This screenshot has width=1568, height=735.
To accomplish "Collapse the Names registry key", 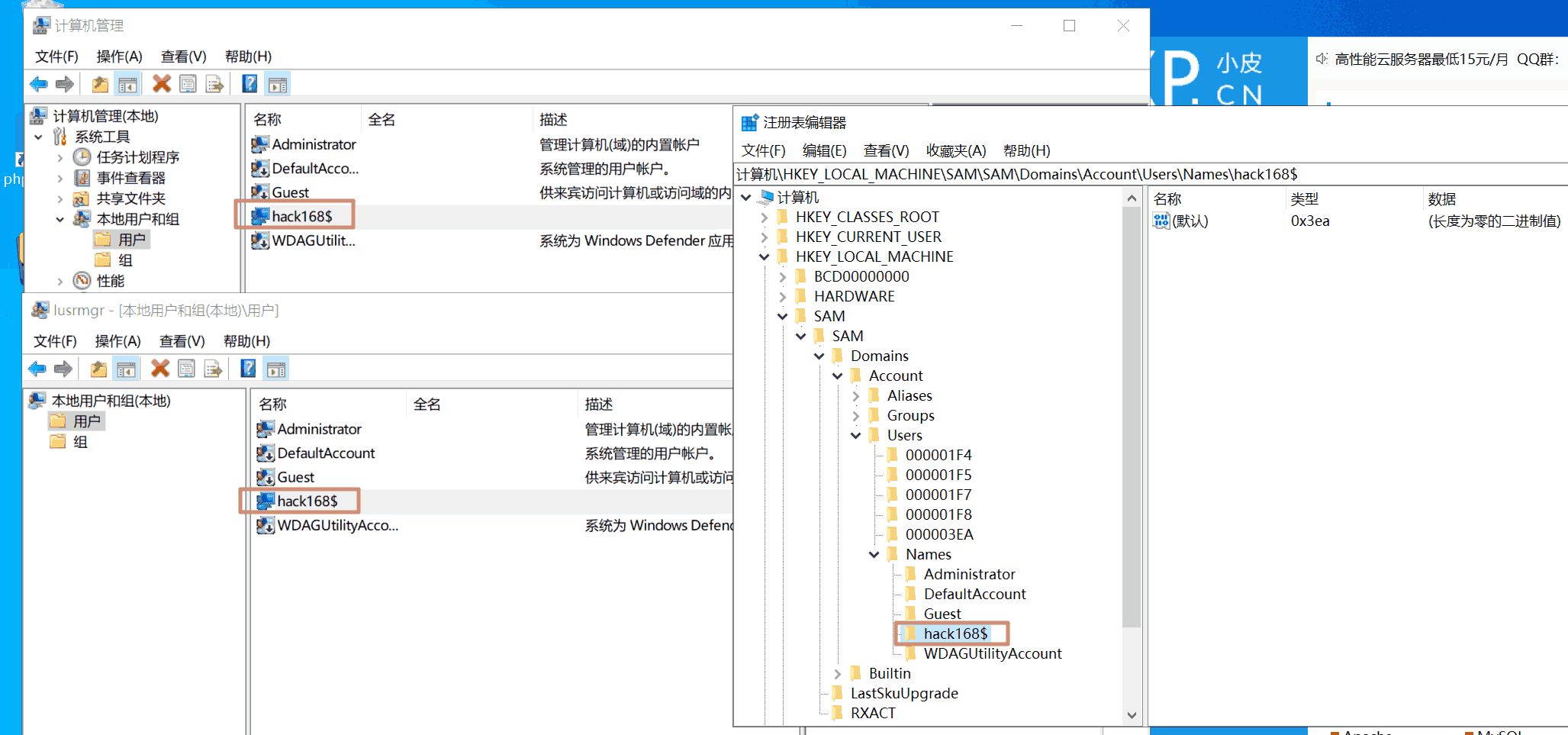I will point(874,555).
